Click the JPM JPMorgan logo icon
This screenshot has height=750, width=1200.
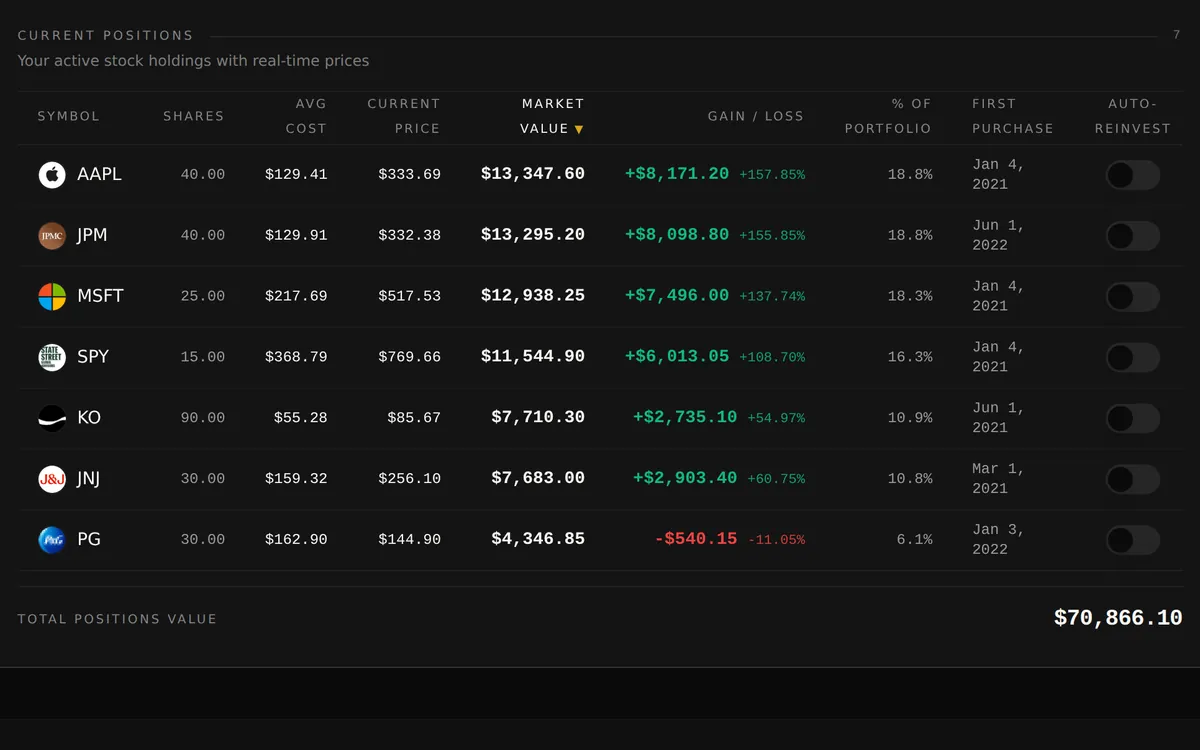tap(52, 236)
